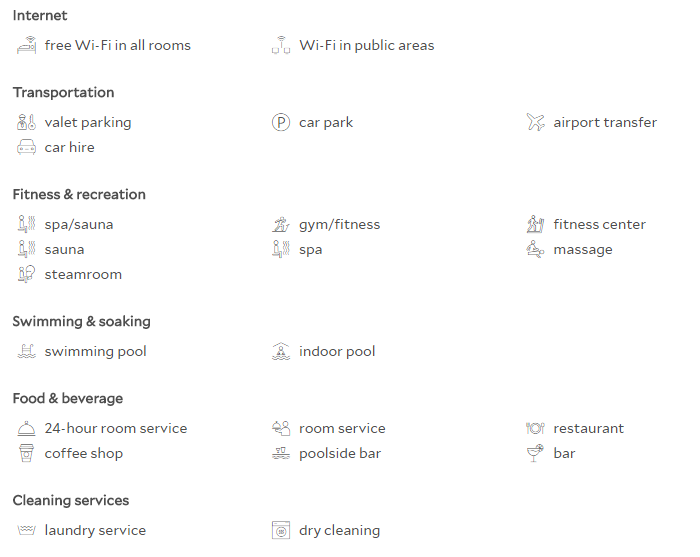Click the bar cocktail glass icon
The width and height of the screenshot is (700, 557).
[535, 453]
